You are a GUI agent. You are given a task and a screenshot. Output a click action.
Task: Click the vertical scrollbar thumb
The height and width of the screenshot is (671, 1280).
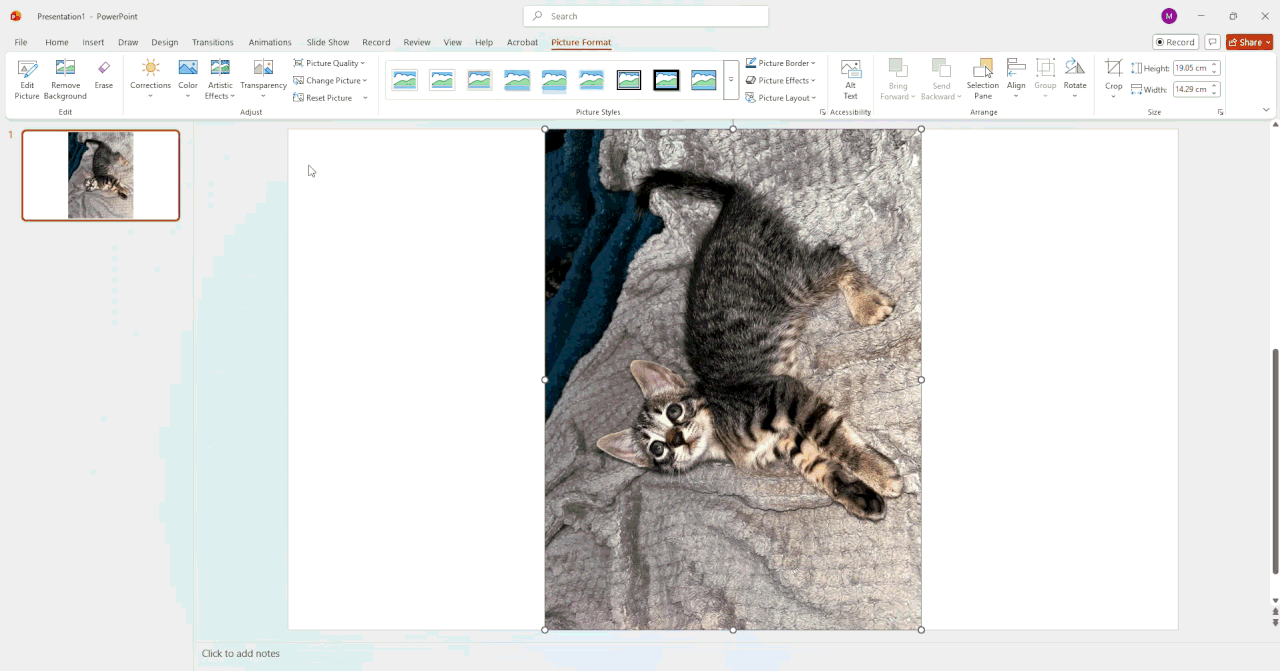pos(1275,462)
